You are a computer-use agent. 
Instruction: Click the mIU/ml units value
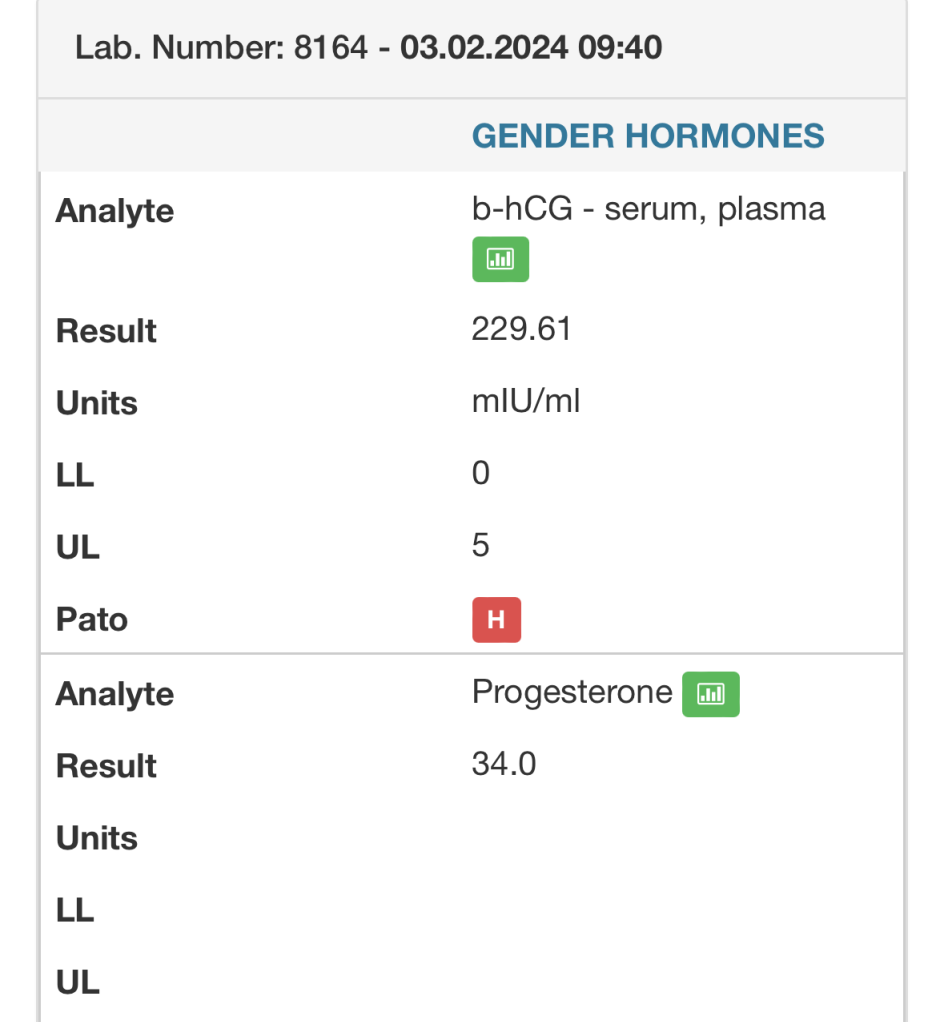(x=525, y=401)
